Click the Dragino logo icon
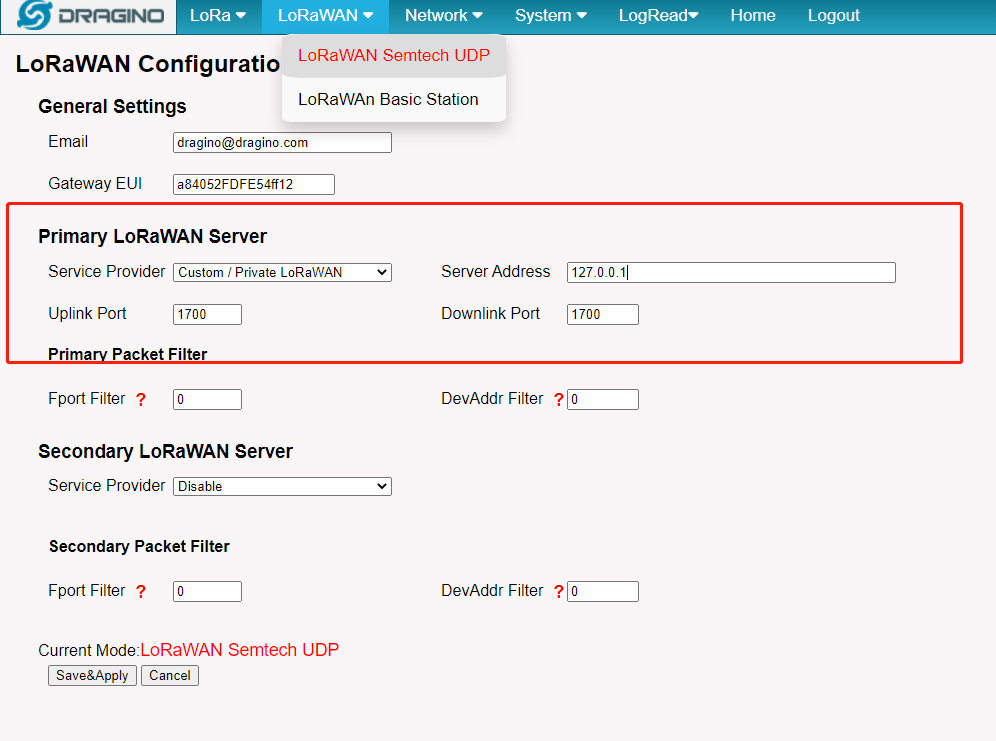This screenshot has height=741, width=996. (x=34, y=15)
